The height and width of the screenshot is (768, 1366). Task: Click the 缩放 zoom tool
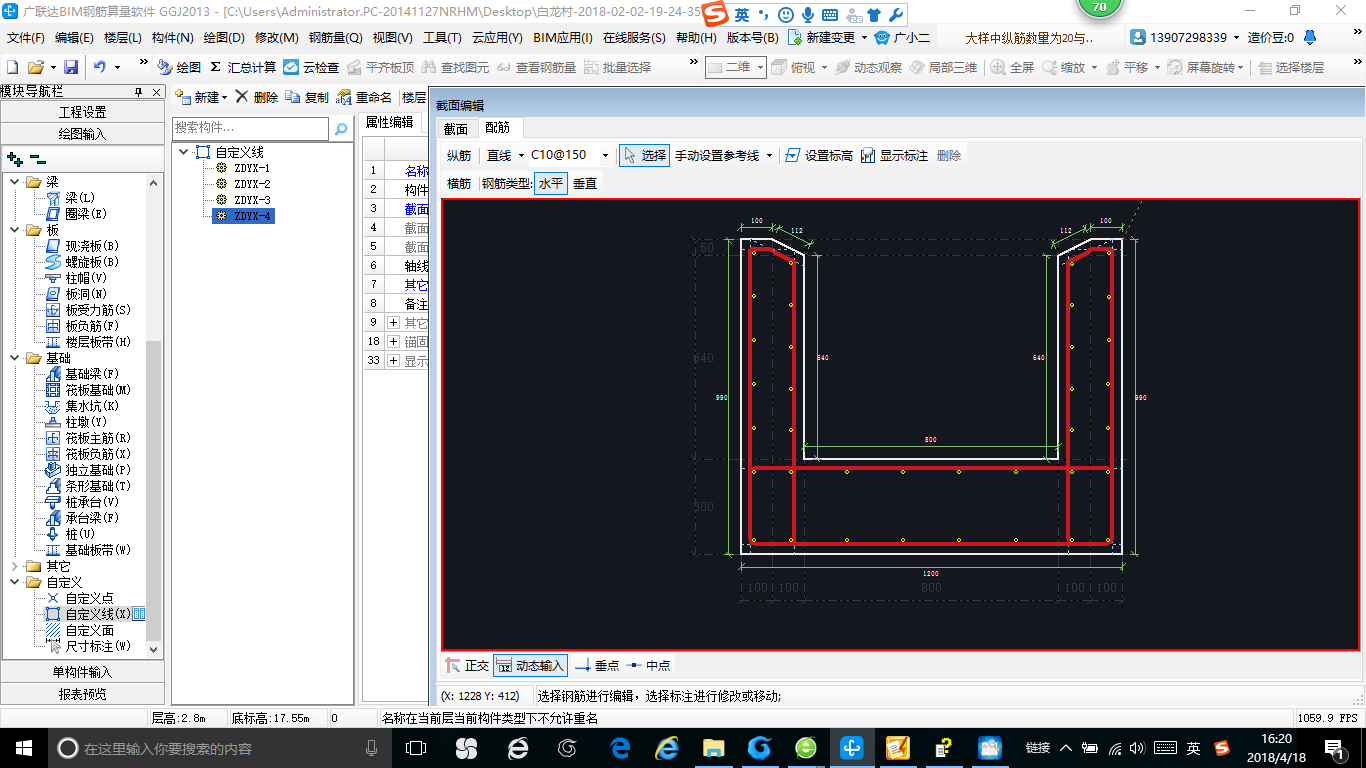coord(1063,67)
